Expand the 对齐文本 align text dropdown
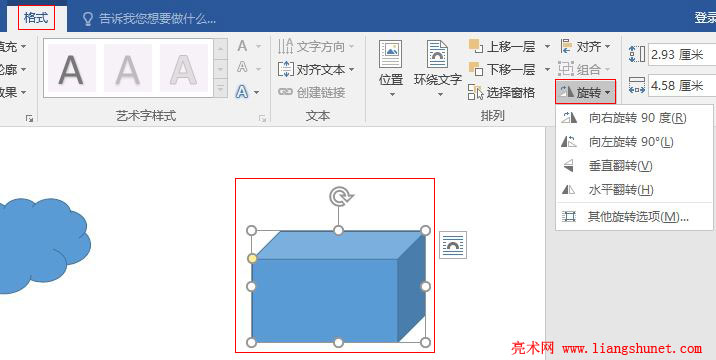The width and height of the screenshot is (716, 360). (316, 70)
